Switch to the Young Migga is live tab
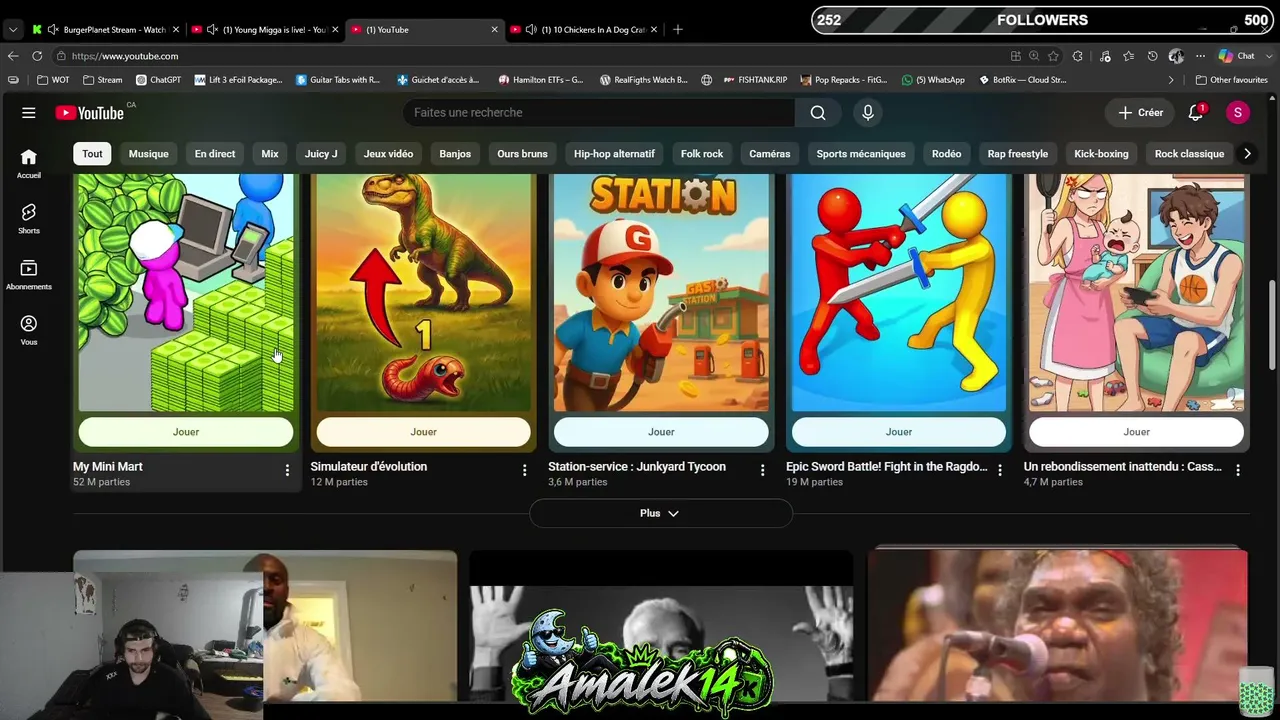This screenshot has width=1280, height=720. pyautogui.click(x=265, y=30)
